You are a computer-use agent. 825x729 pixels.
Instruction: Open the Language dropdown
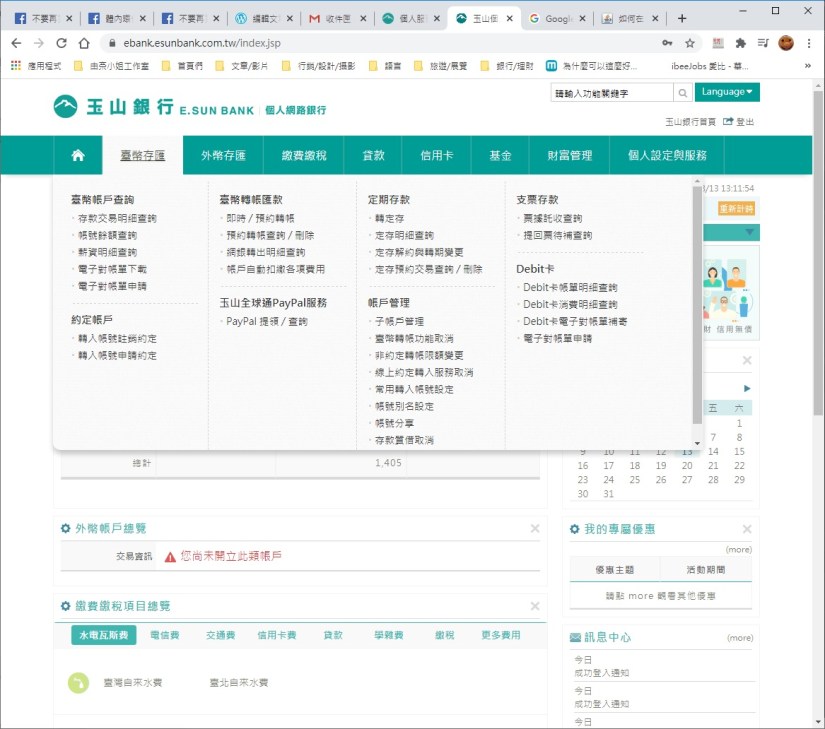pyautogui.click(x=727, y=92)
